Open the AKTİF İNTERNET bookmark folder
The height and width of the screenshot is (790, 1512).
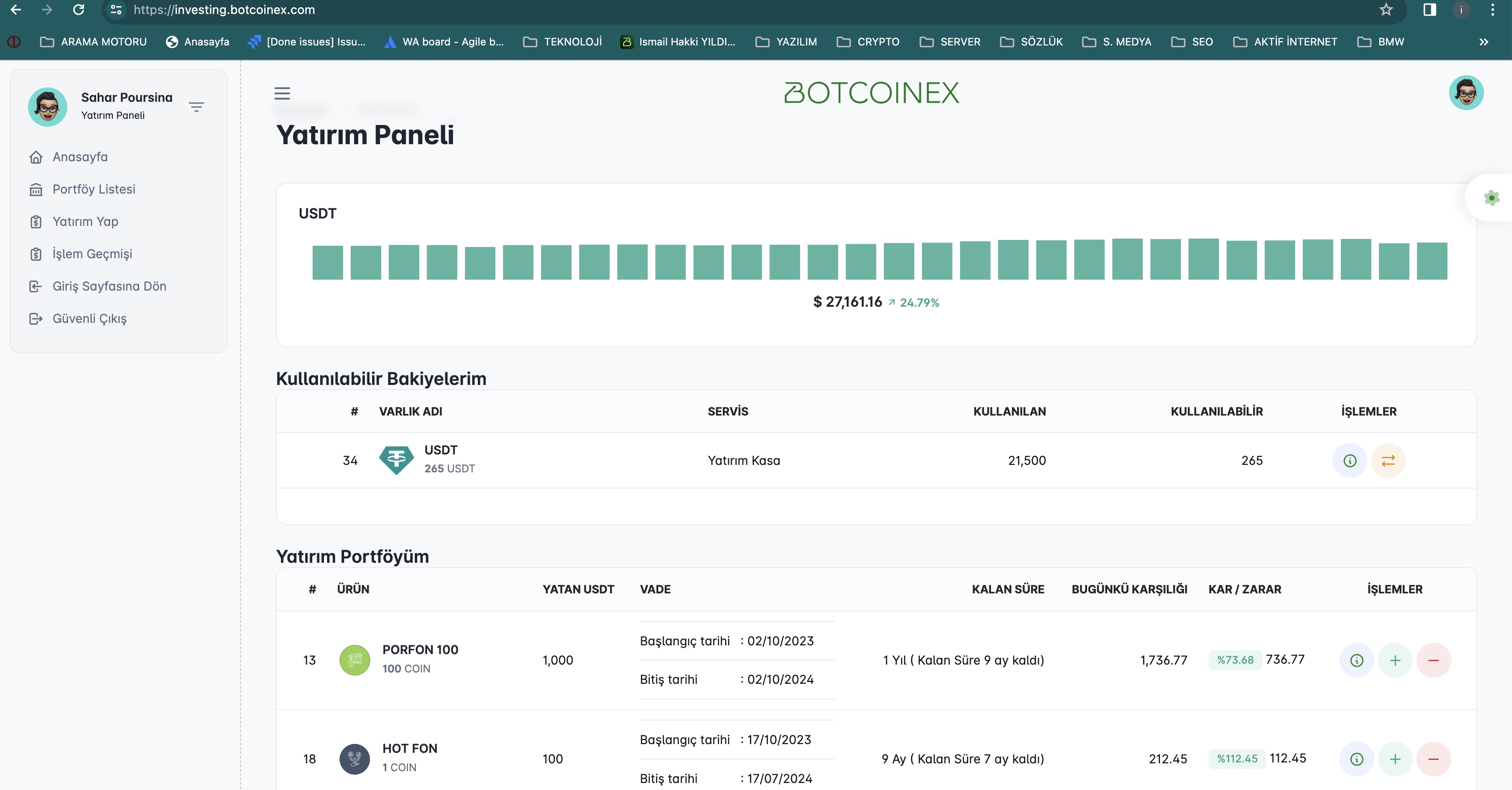coord(1285,42)
